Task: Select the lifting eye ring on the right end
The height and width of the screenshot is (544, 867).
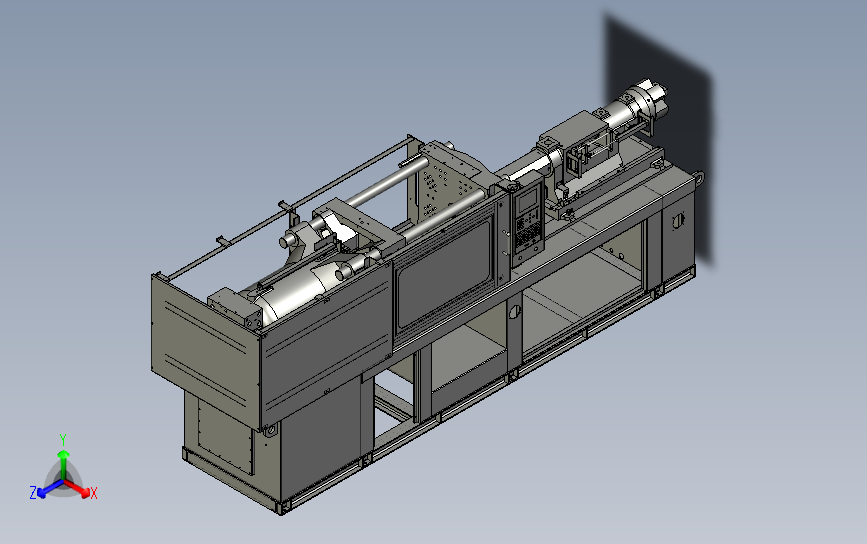Action: click(699, 177)
